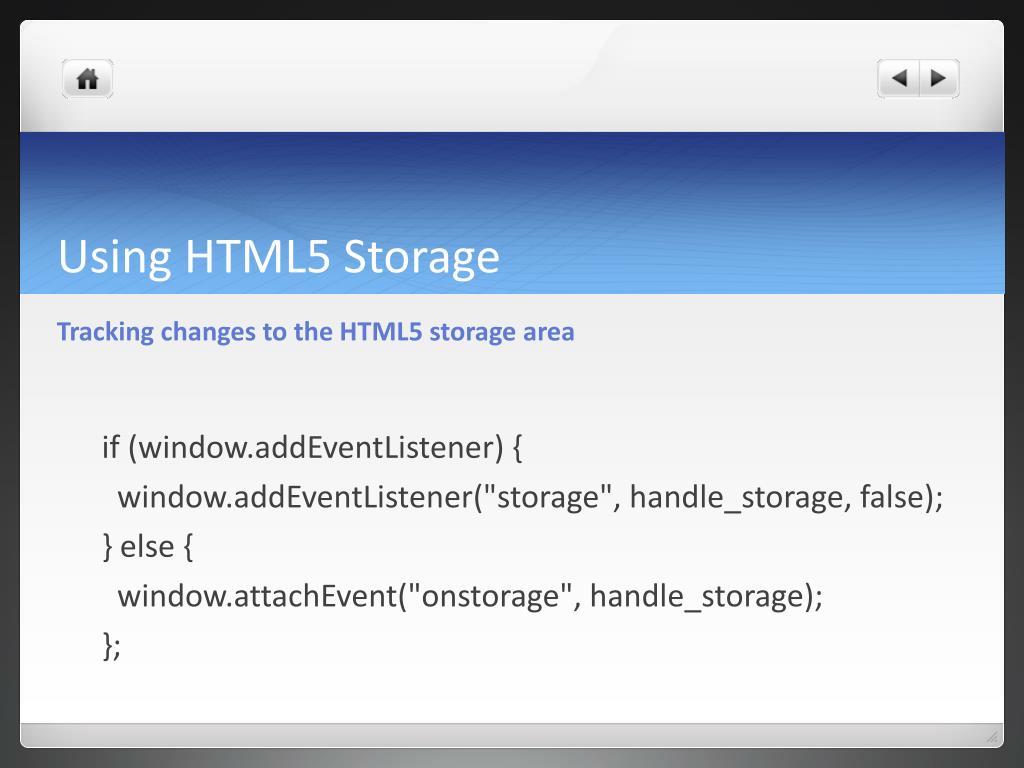
Task: Click the word "Storage" in the slide title
Action: pos(421,257)
